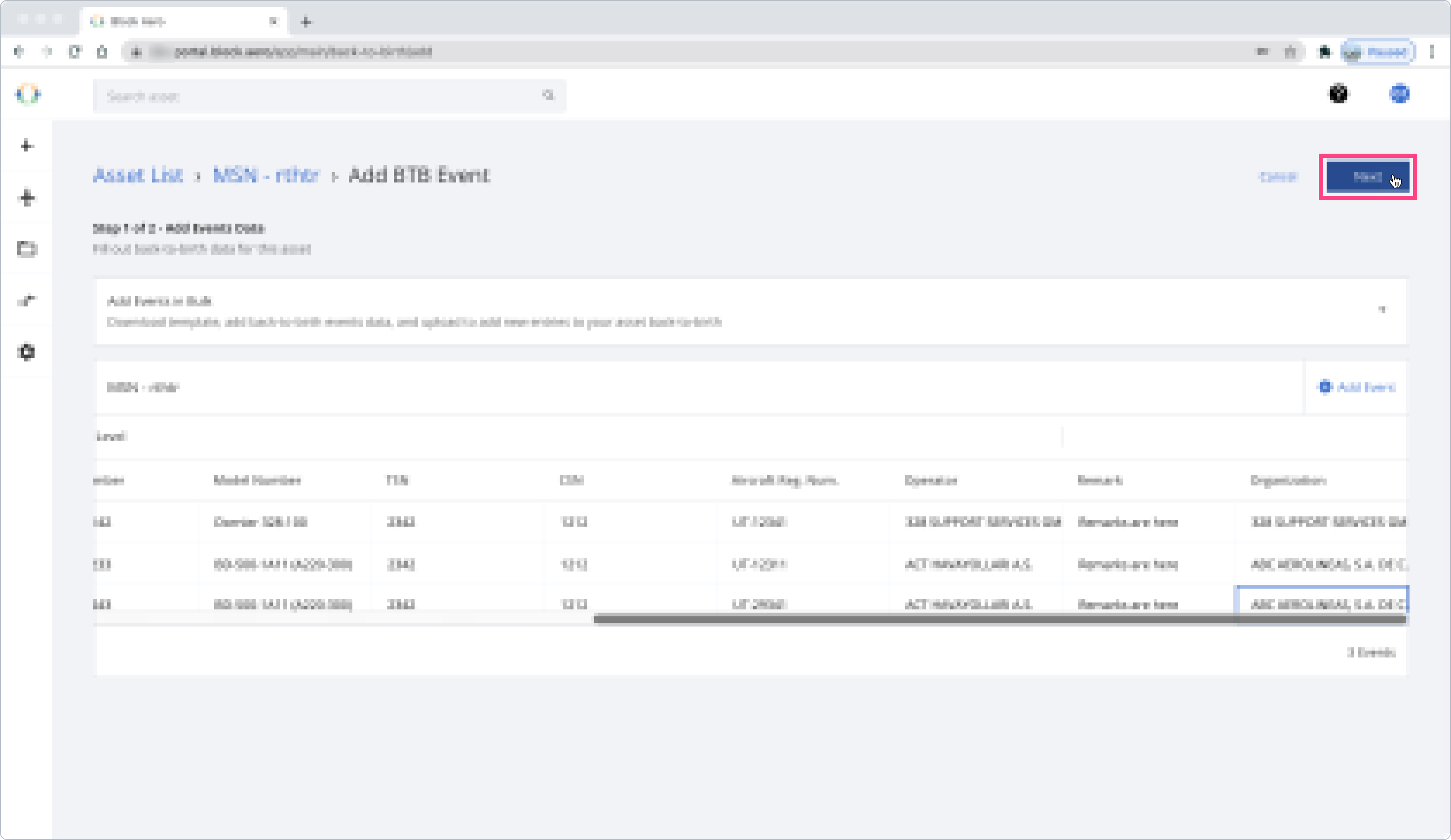Open the aircraft assets sidebar icon
The height and width of the screenshot is (840, 1451).
pos(26,197)
